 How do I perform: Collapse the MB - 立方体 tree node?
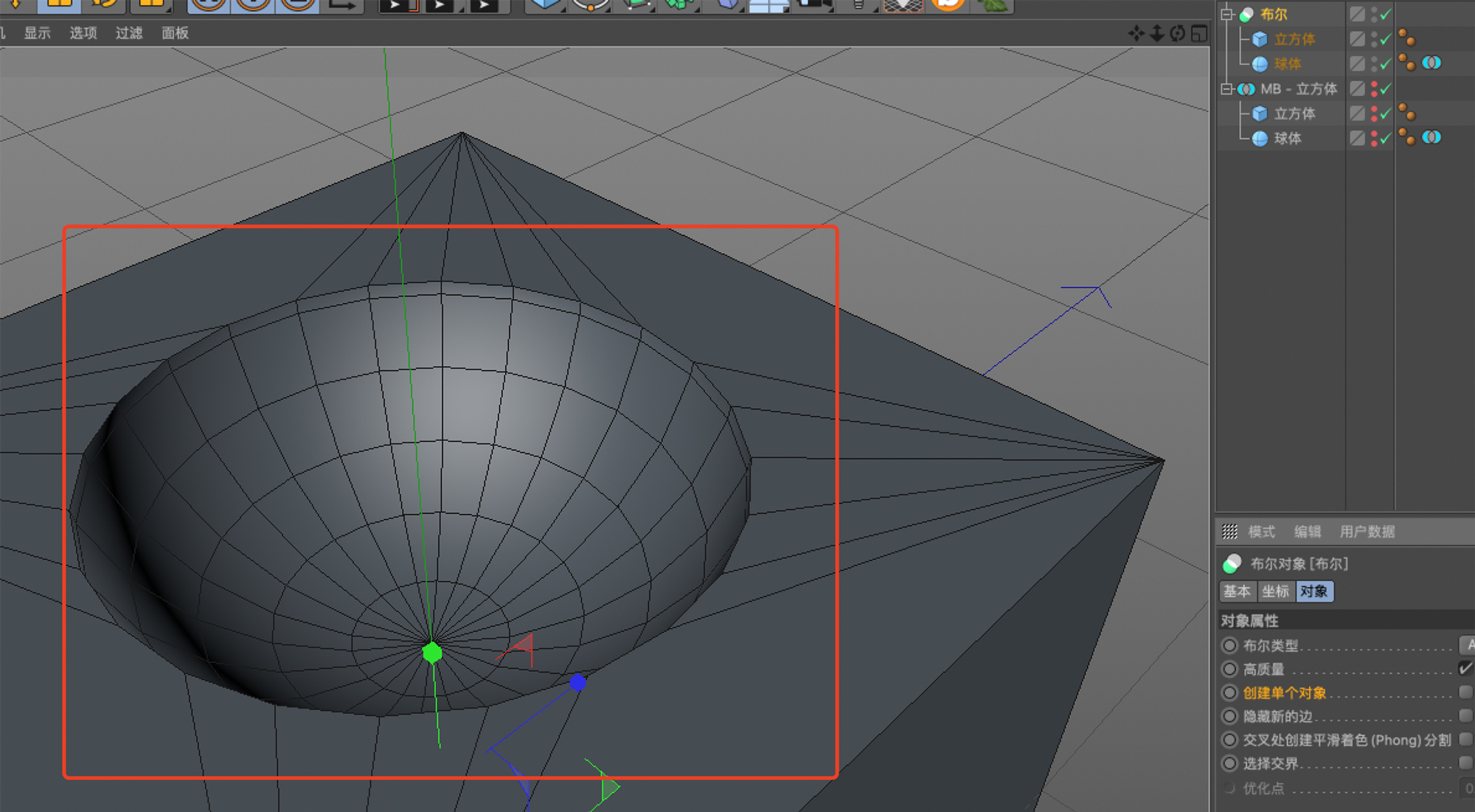[x=1226, y=89]
